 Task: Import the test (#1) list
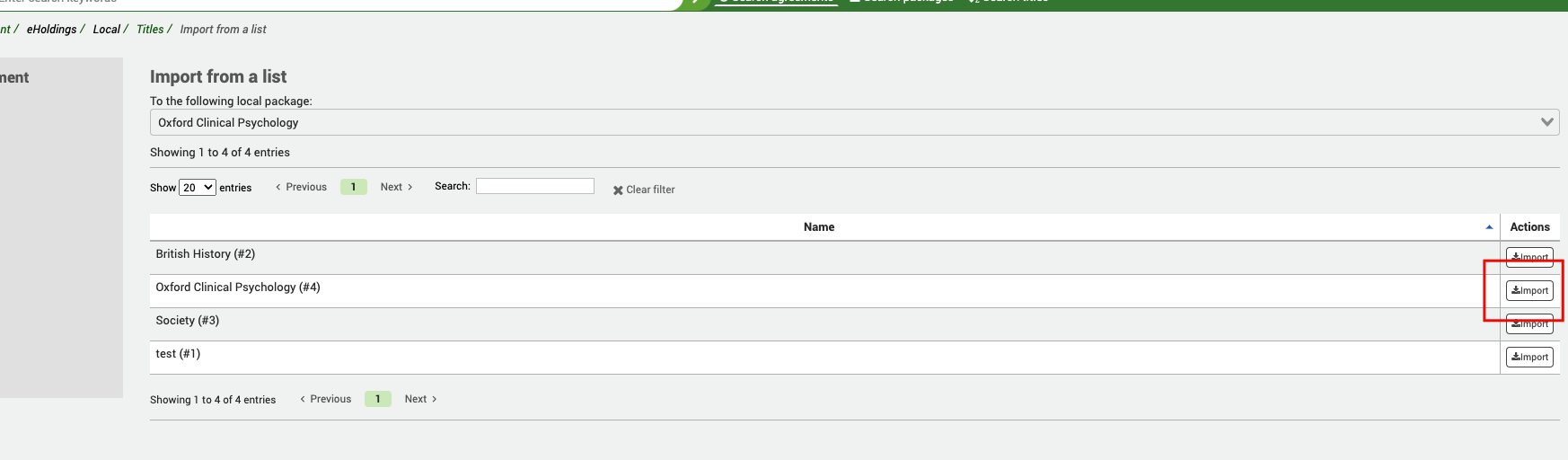pyautogui.click(x=1528, y=358)
